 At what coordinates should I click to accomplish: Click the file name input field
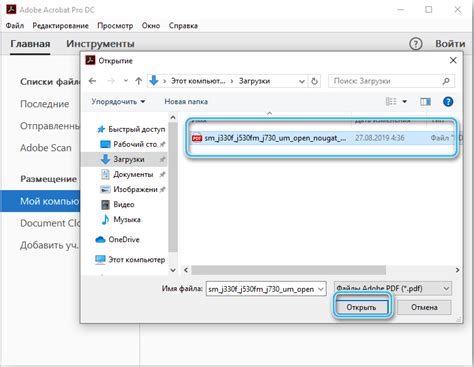click(x=261, y=289)
